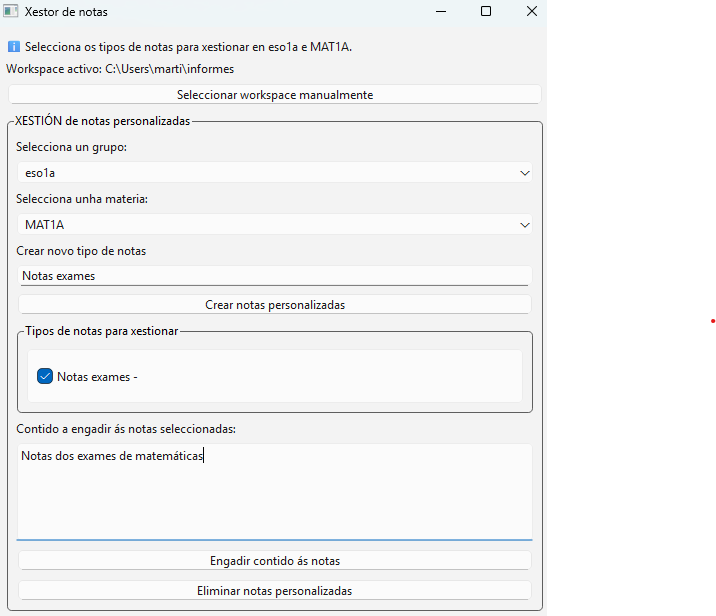The width and height of the screenshot is (716, 616).
Task: Click the chevron arrow of the eso1a combo box
Action: (525, 173)
